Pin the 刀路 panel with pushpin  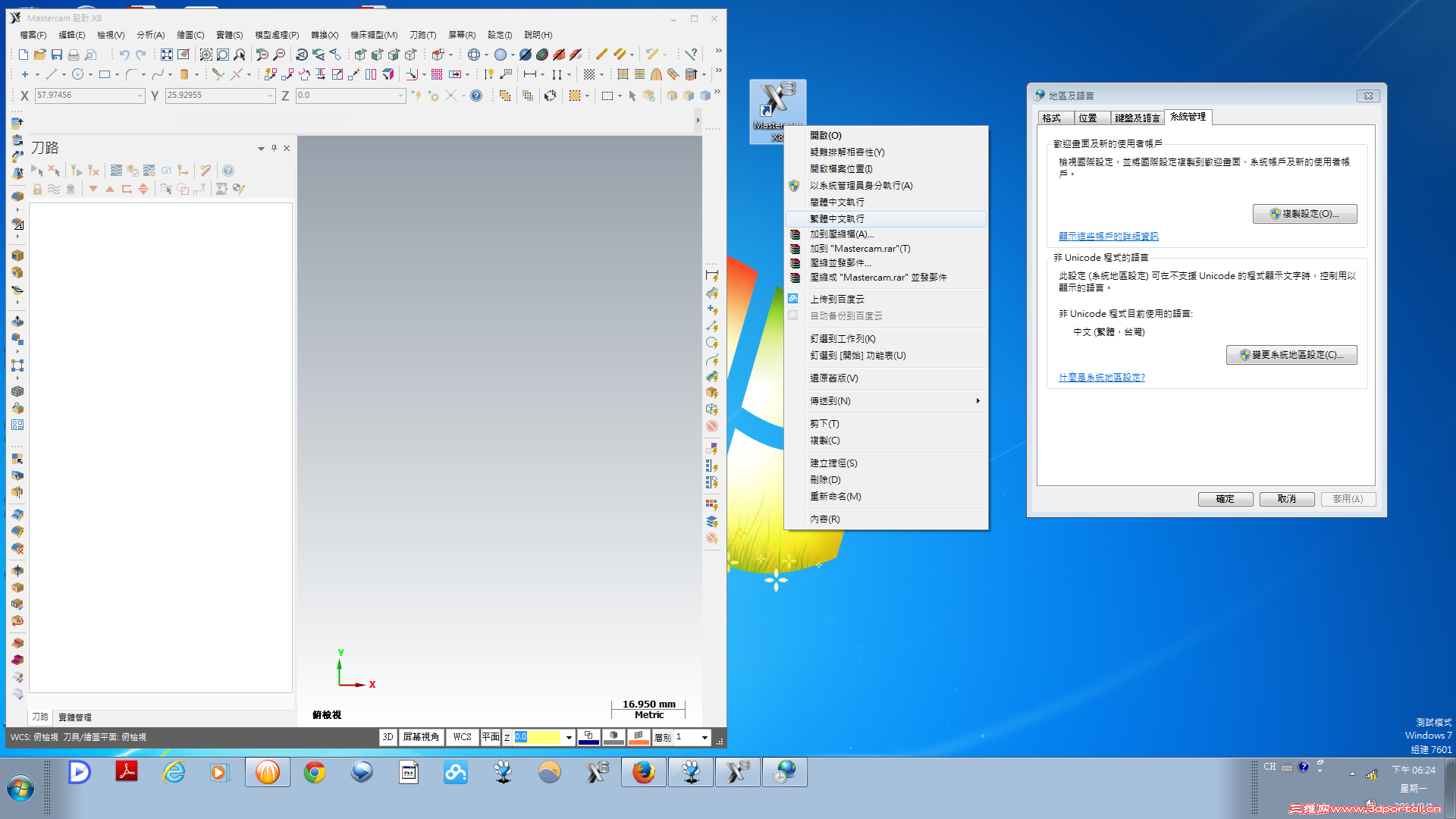pos(274,148)
